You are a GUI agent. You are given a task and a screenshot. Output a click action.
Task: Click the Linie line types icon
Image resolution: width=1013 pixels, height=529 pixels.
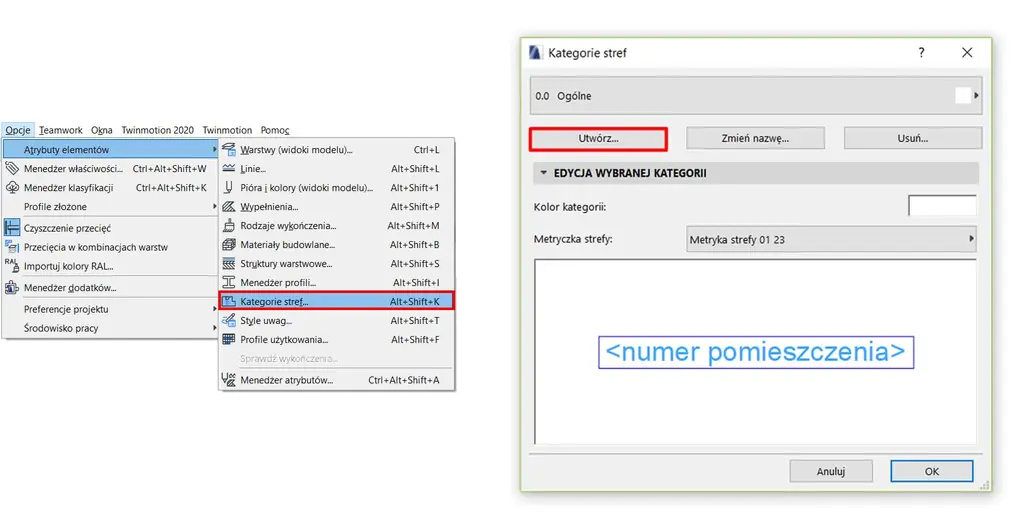[229, 169]
